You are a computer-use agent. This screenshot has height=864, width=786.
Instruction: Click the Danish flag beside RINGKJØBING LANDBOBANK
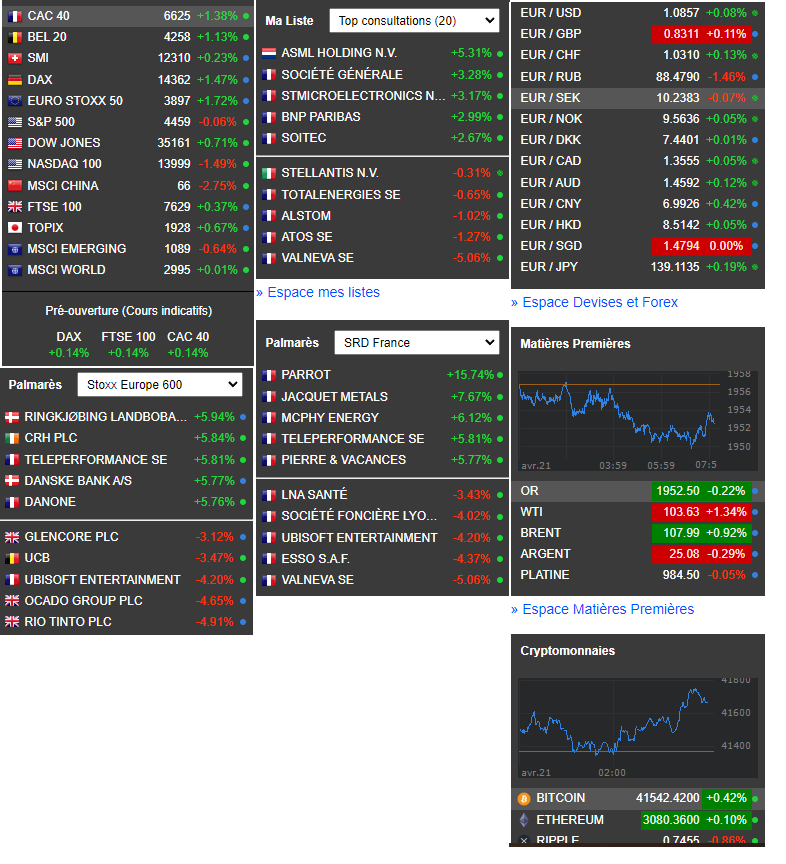pyautogui.click(x=12, y=417)
